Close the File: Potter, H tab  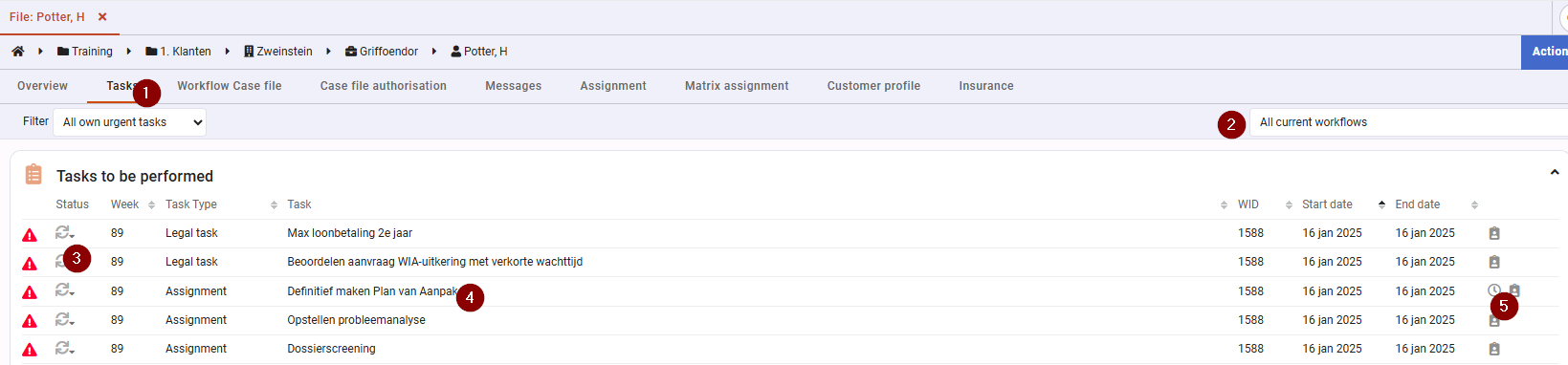point(102,17)
